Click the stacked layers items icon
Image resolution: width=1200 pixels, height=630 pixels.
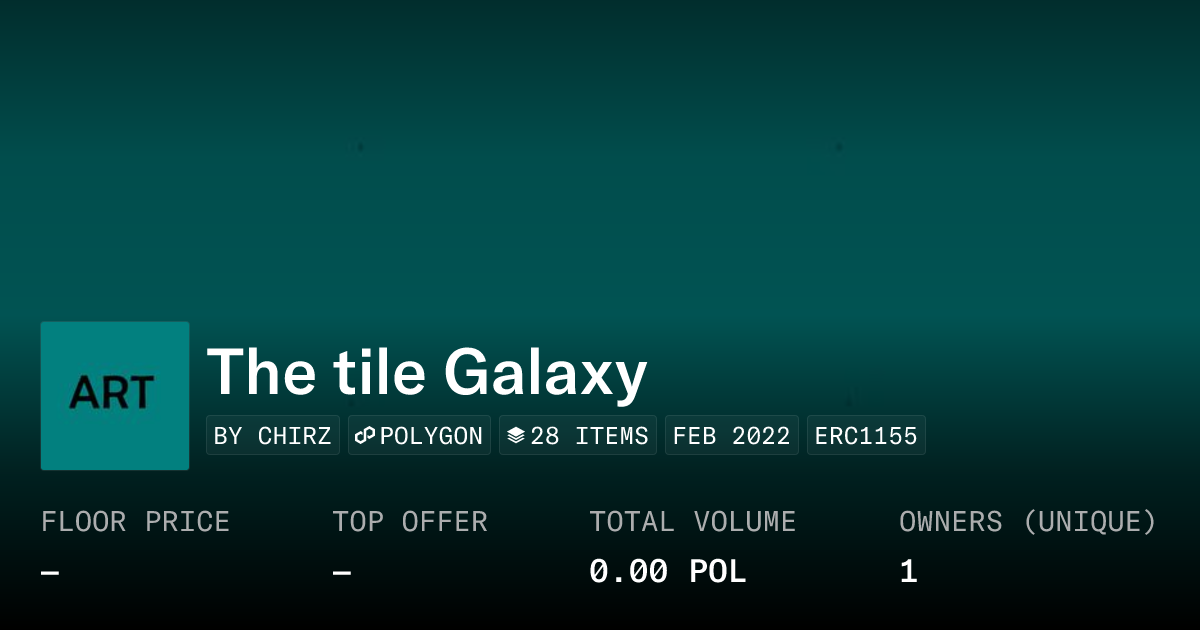click(516, 436)
